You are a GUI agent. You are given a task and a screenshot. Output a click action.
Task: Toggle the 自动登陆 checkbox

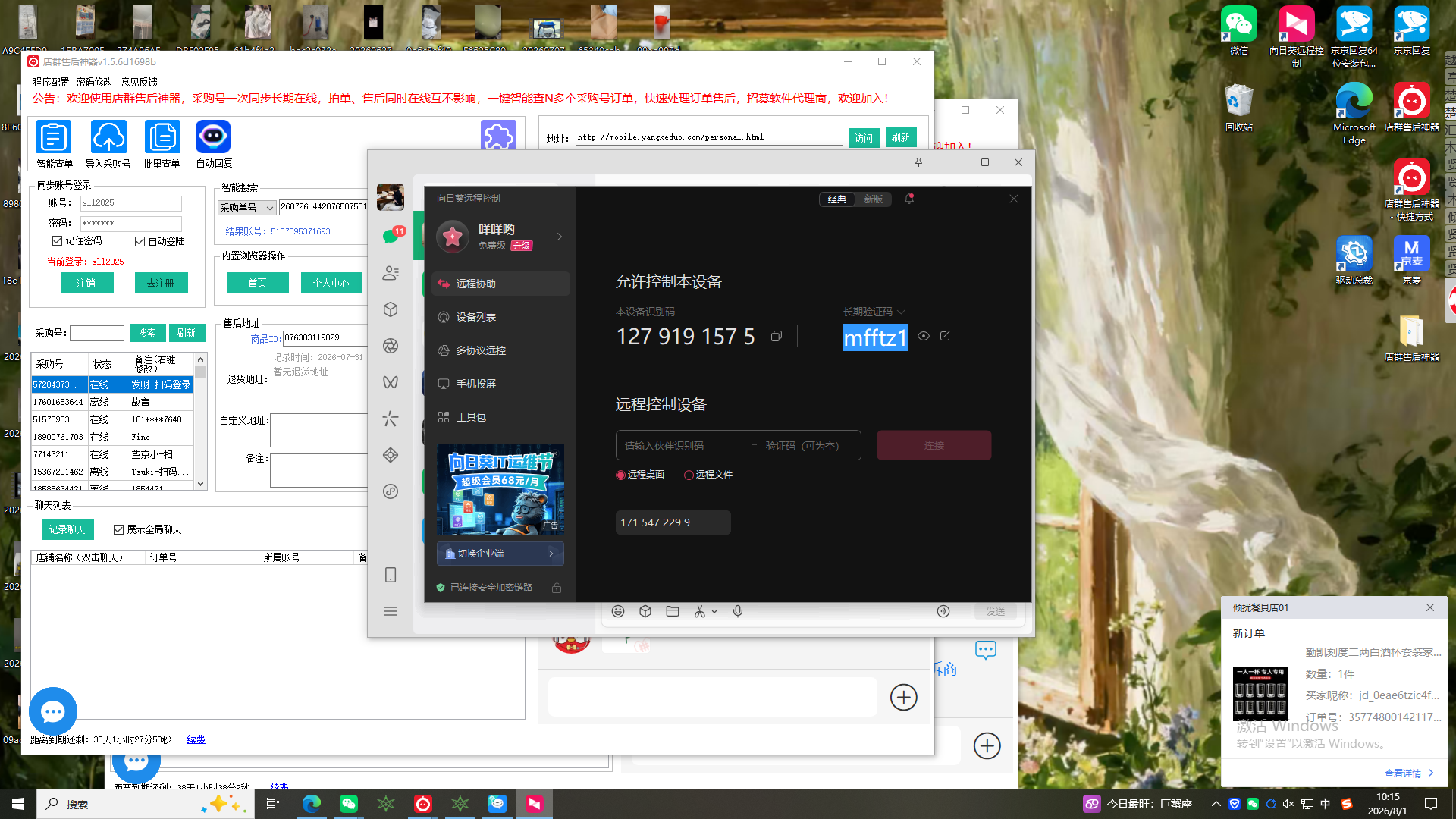point(140,241)
